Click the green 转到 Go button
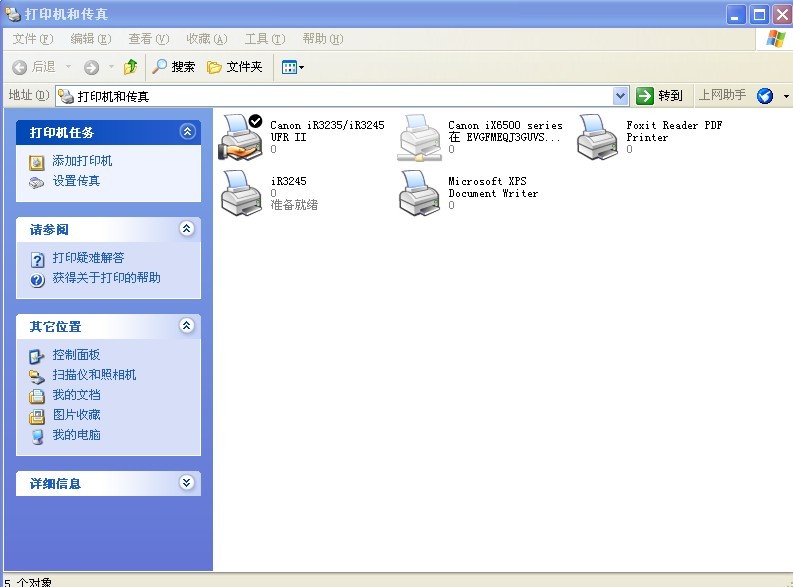The height and width of the screenshot is (587, 793). 659,96
